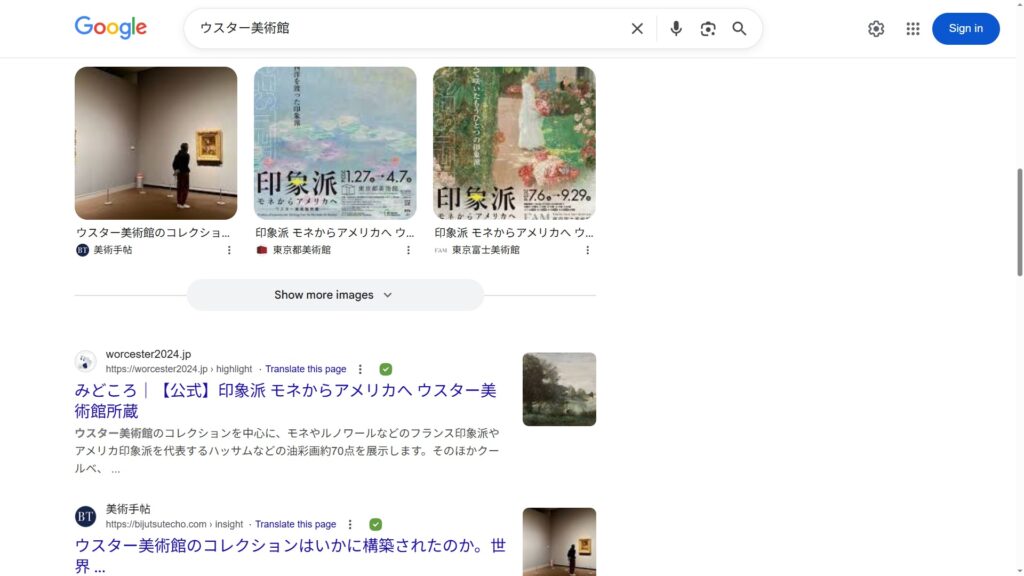Click Translate this page for worcester2024.jp

pyautogui.click(x=306, y=369)
